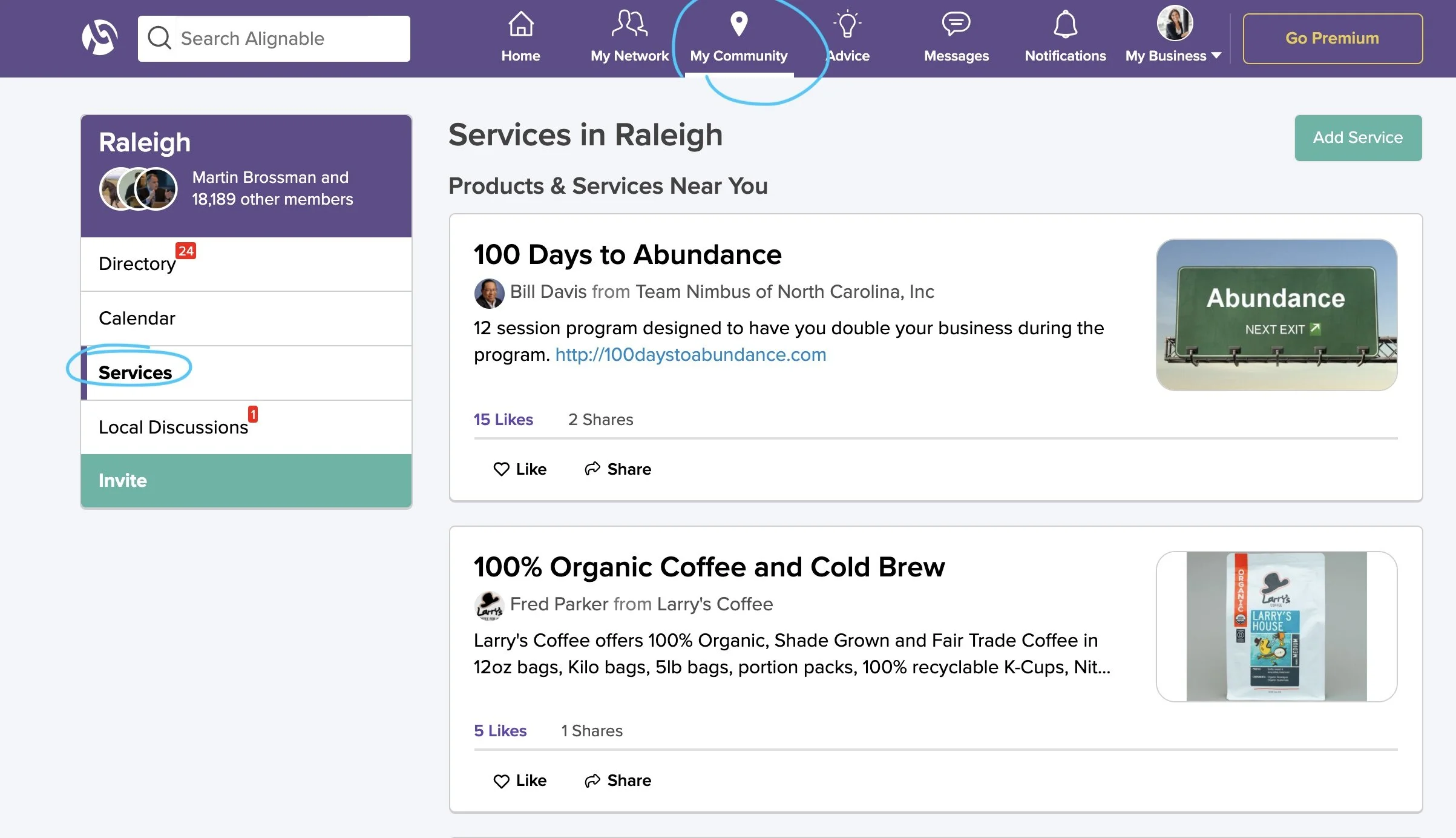Image resolution: width=1456 pixels, height=838 pixels.
Task: Select the My Network people icon
Action: click(629, 24)
